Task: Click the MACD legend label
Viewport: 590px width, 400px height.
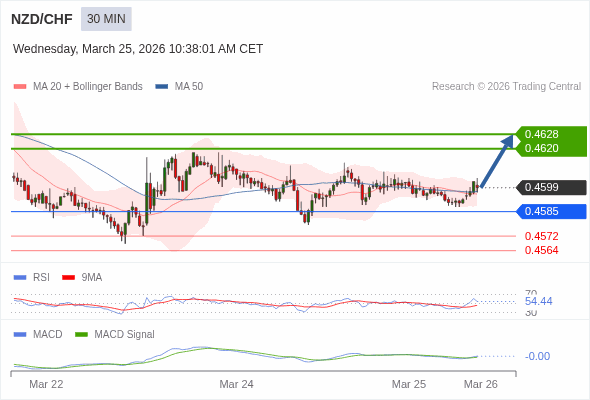Action: [48, 335]
